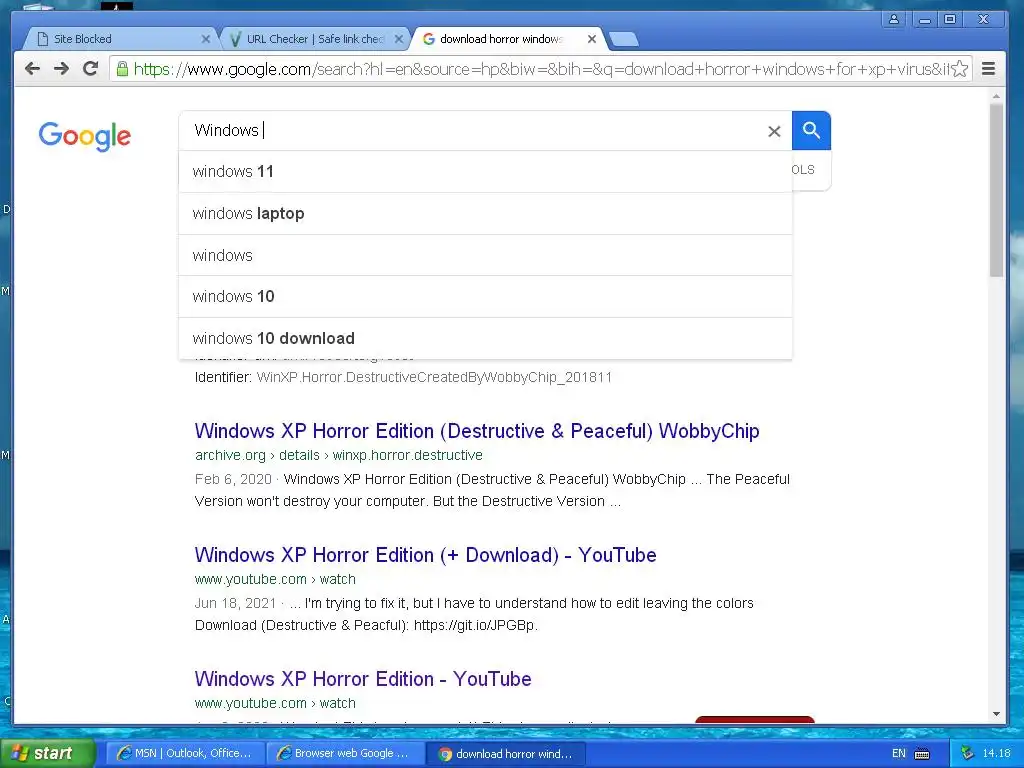Screen dimensions: 1024x768
Task: Bookmark this page with the star icon
Action: point(959,69)
